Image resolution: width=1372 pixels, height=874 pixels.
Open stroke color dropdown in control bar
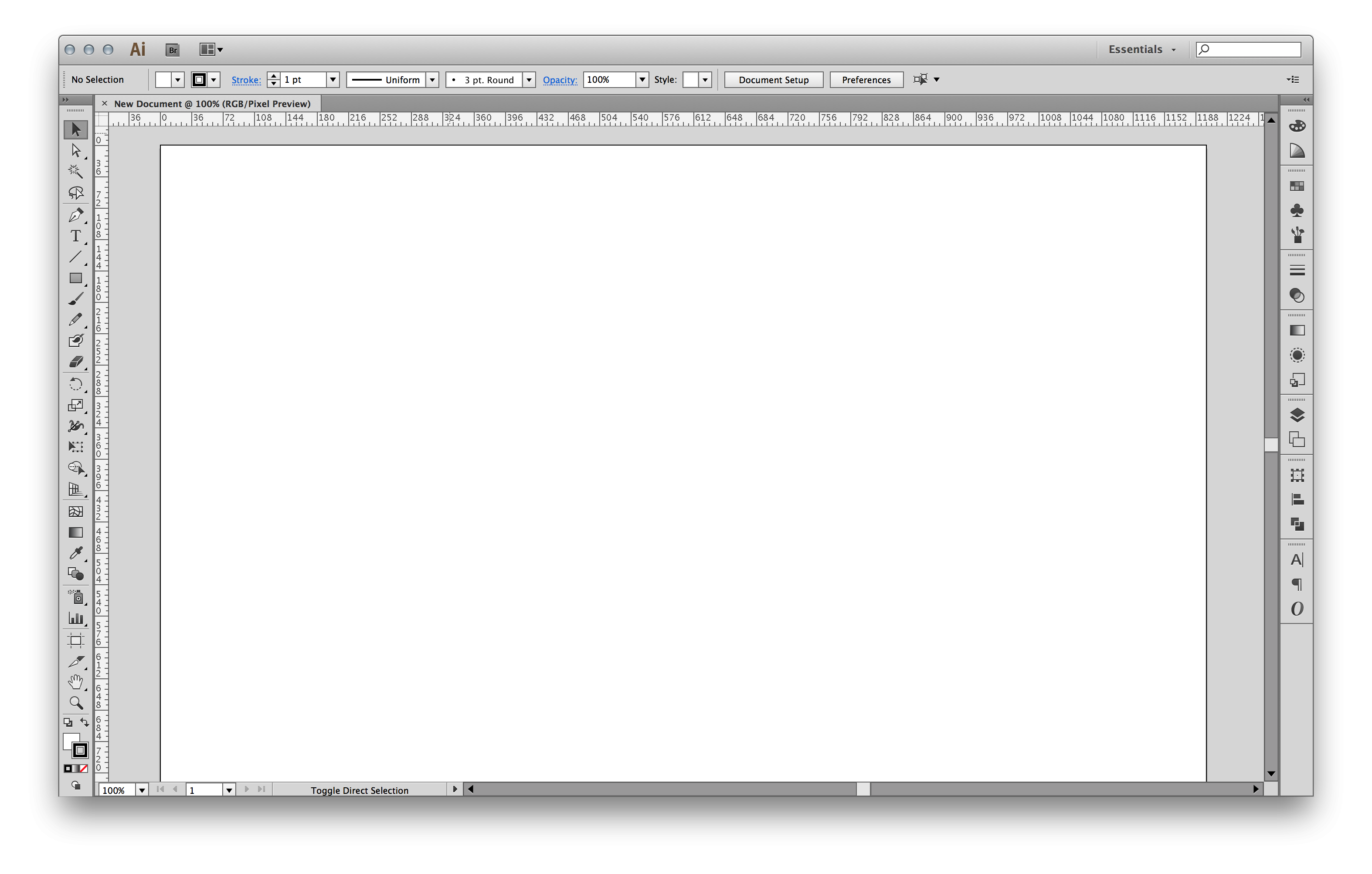214,80
